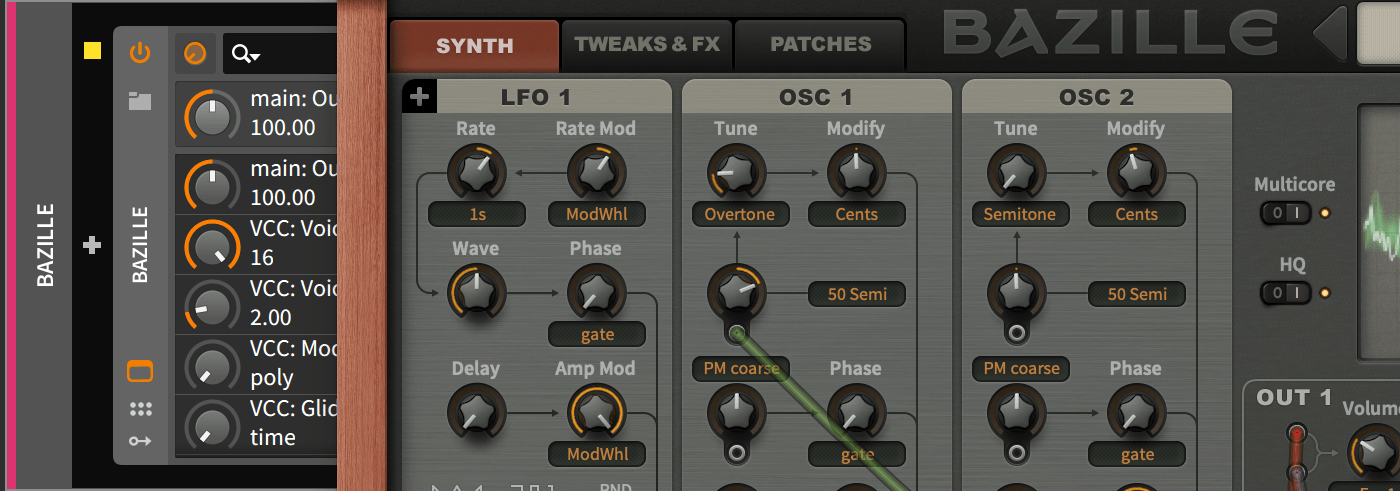Click the OSC 2 Tune knob
The image size is (1400, 491).
pos(1017,172)
